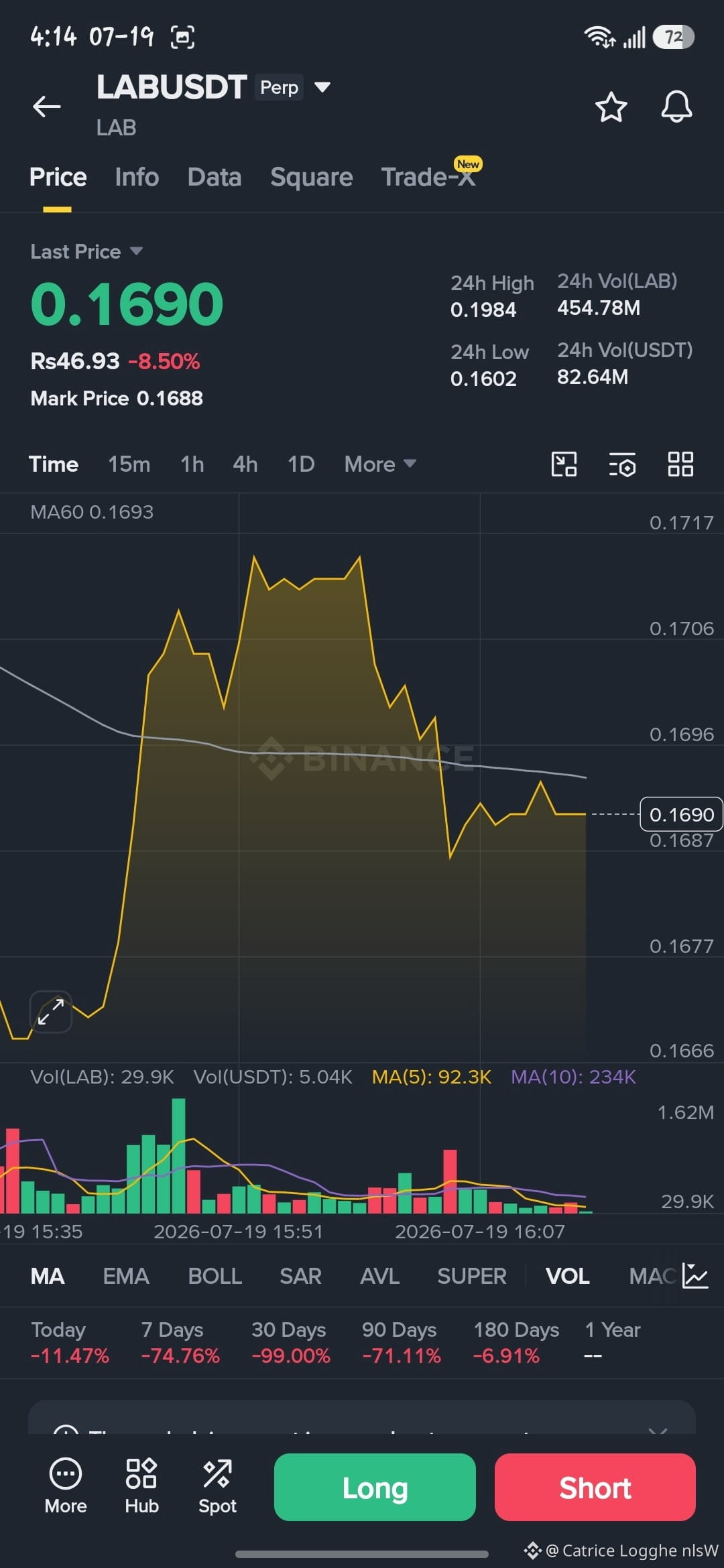Screen dimensions: 724x1568
Task: Tap the 0.1690 current price label
Action: click(681, 814)
